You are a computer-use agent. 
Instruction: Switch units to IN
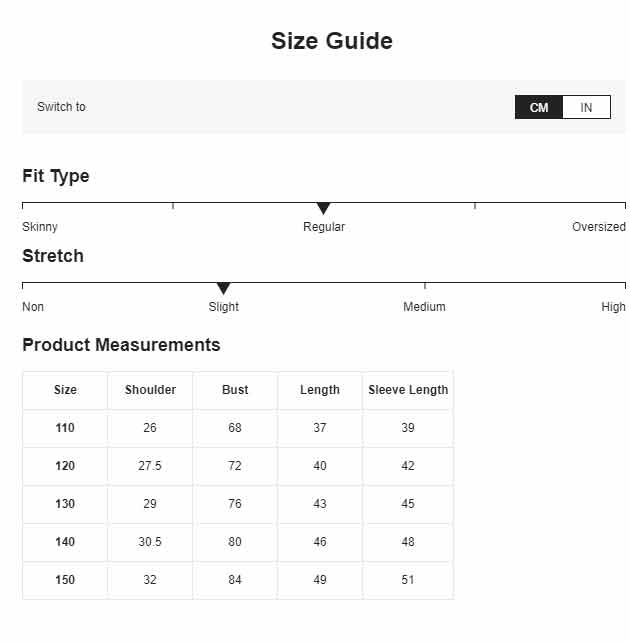coord(587,107)
